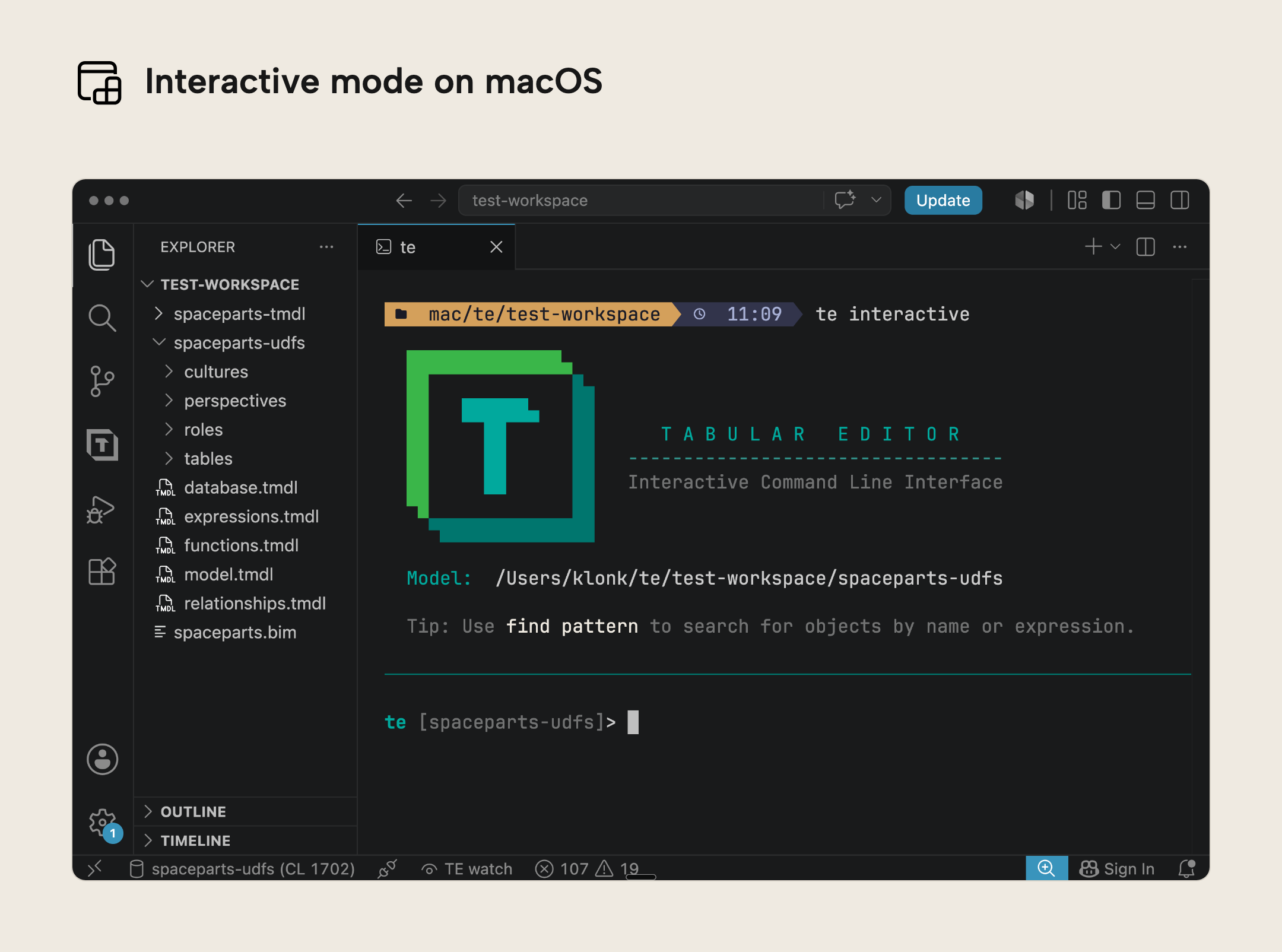Open notifications bell icon
The image size is (1282, 952).
click(x=1186, y=868)
